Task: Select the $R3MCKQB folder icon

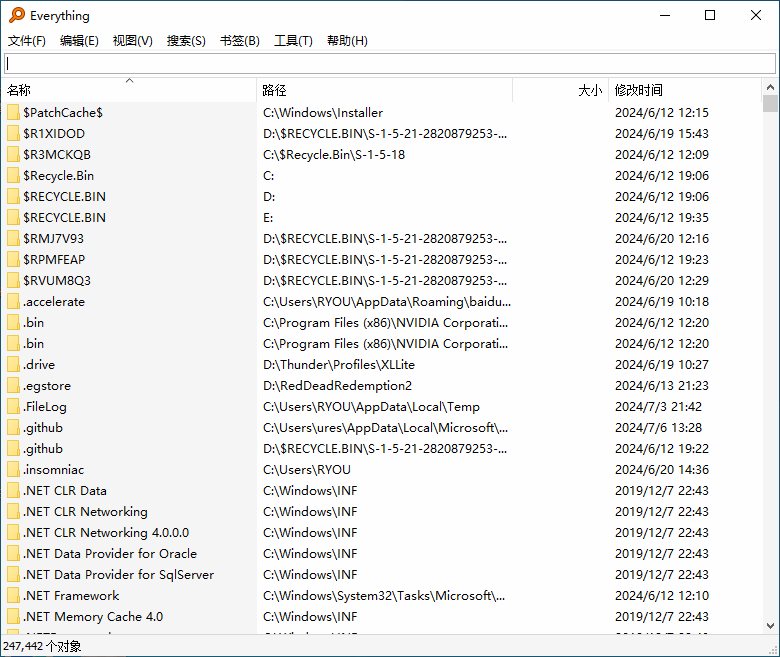Action: pos(13,155)
